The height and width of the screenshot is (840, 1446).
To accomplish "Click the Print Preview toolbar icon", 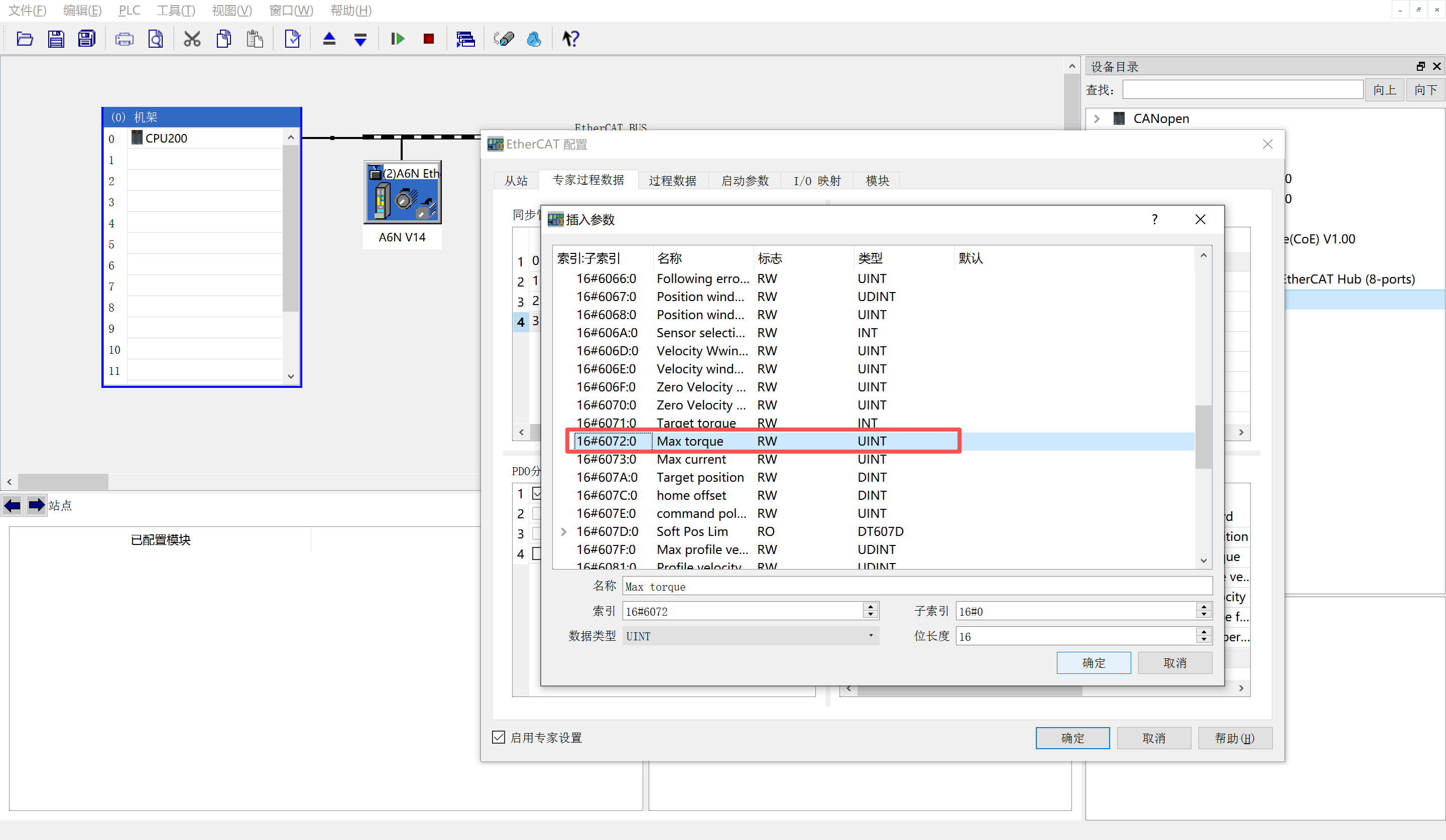I will pos(156,39).
